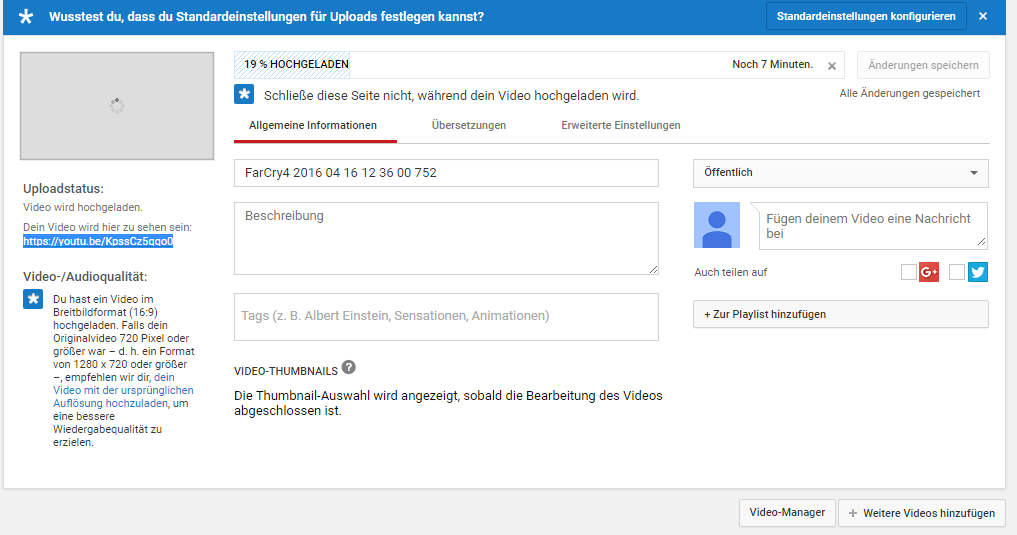Click the 'Video-/Audioqualität:' heading

(85, 277)
